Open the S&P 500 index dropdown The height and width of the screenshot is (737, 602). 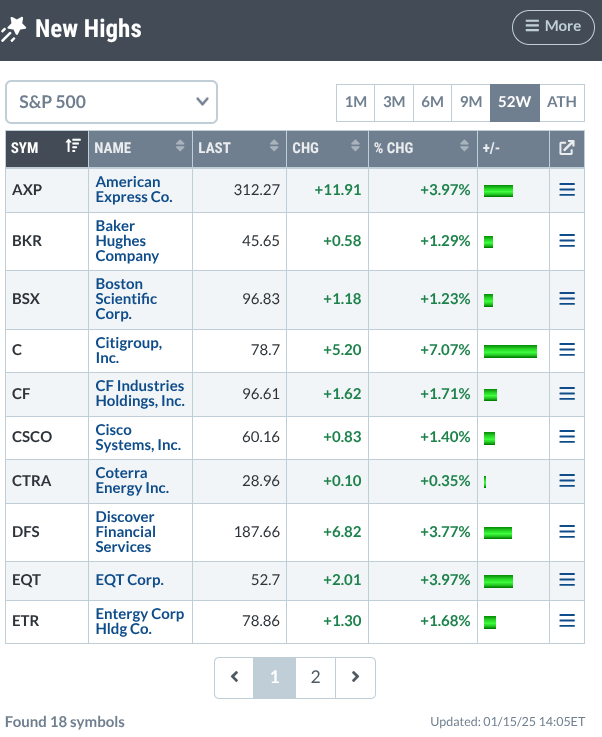pyautogui.click(x=111, y=102)
